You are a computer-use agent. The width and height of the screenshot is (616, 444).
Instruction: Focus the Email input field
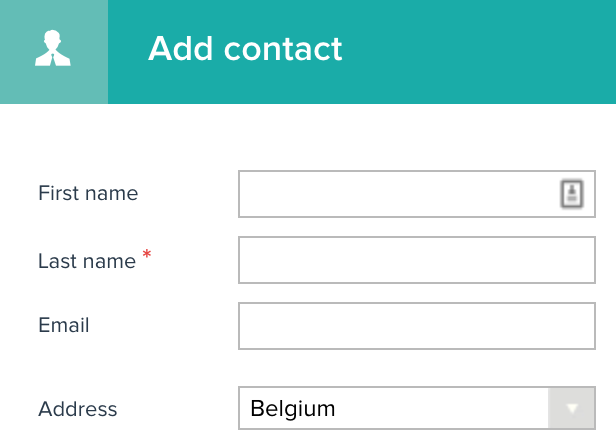coord(417,326)
